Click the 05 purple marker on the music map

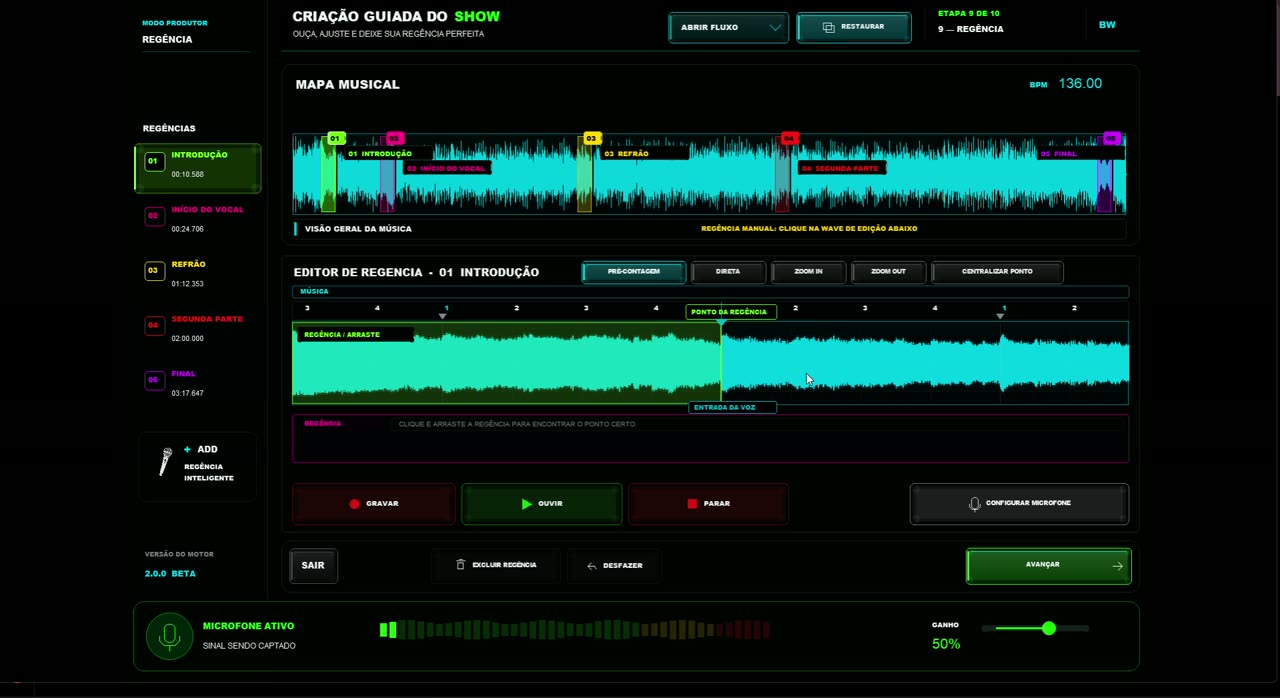click(1111, 139)
